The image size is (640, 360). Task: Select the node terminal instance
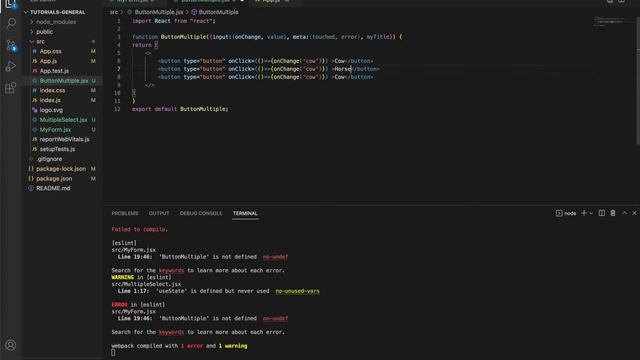[566, 213]
